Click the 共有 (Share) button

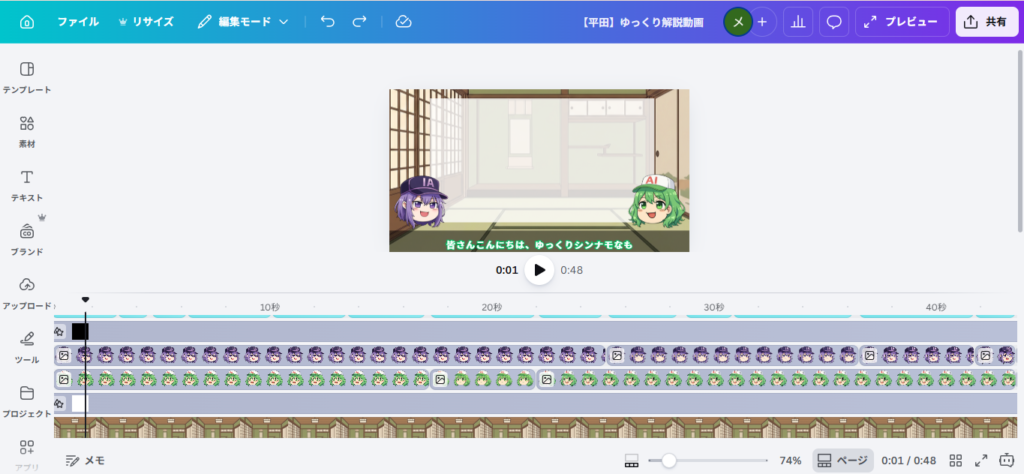[x=986, y=21]
